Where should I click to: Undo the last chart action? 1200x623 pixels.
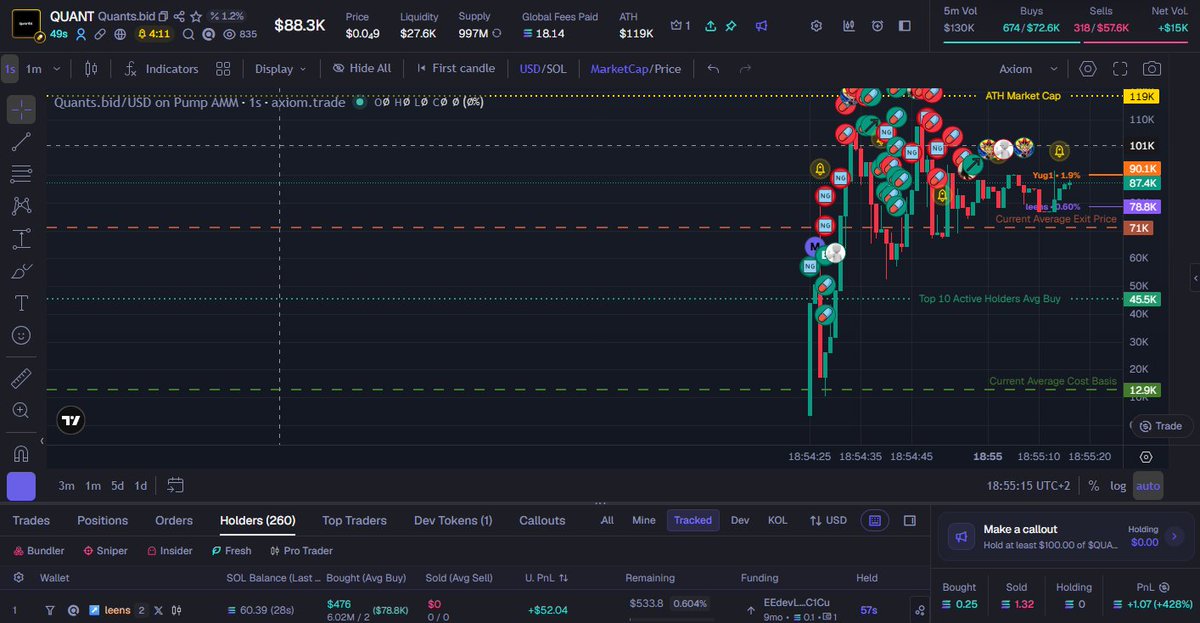(713, 69)
